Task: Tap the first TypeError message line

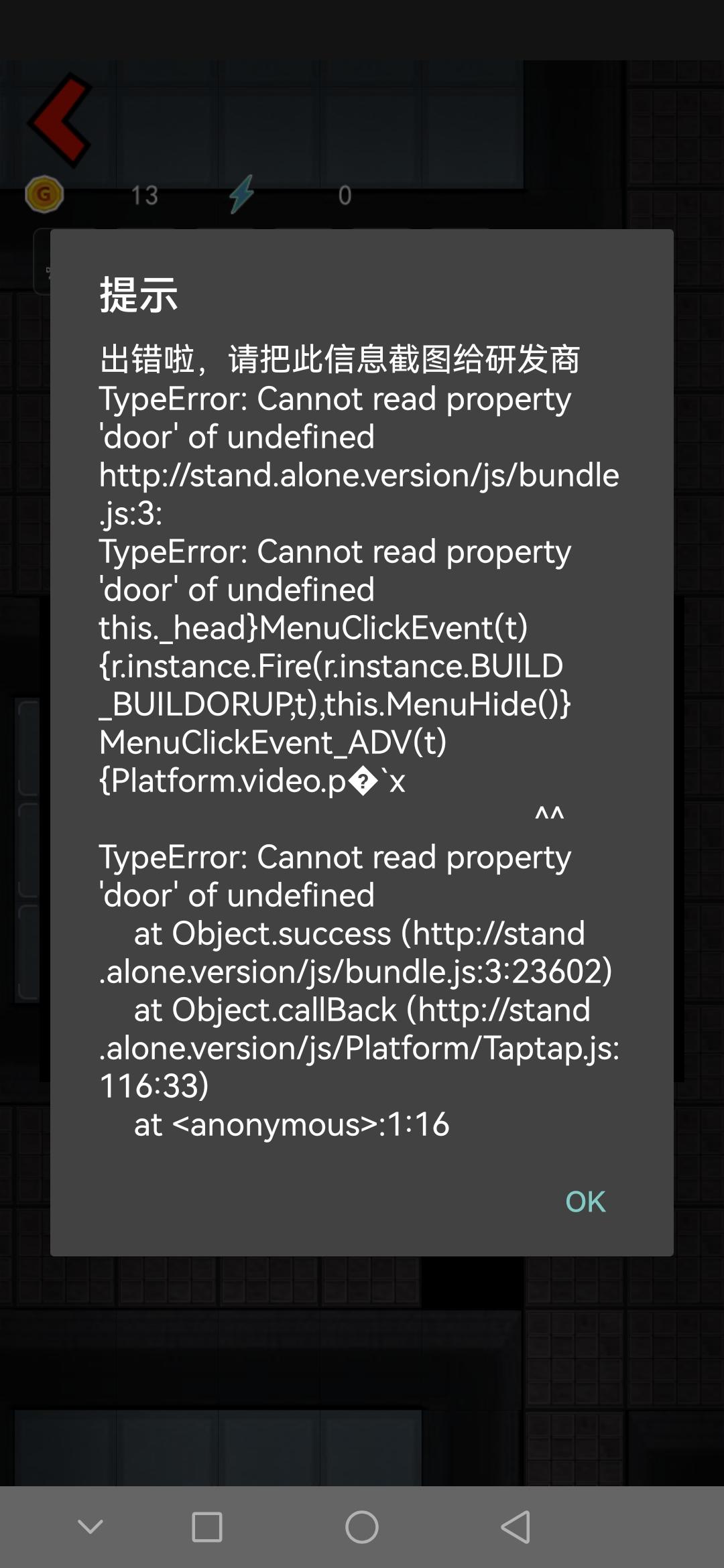Action: 335,399
